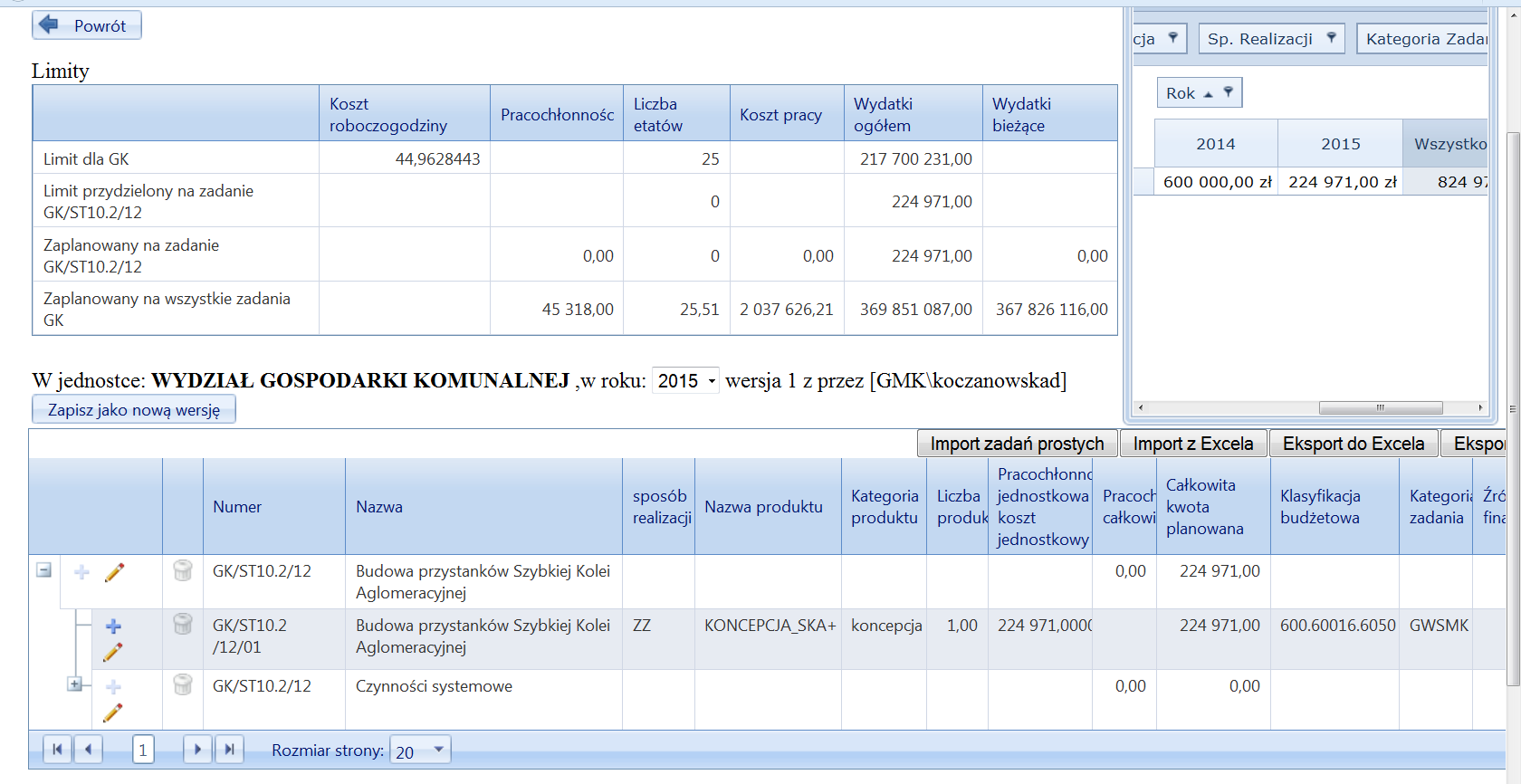
Task: Open Sp. Realizacji filter
Action: point(1271,39)
